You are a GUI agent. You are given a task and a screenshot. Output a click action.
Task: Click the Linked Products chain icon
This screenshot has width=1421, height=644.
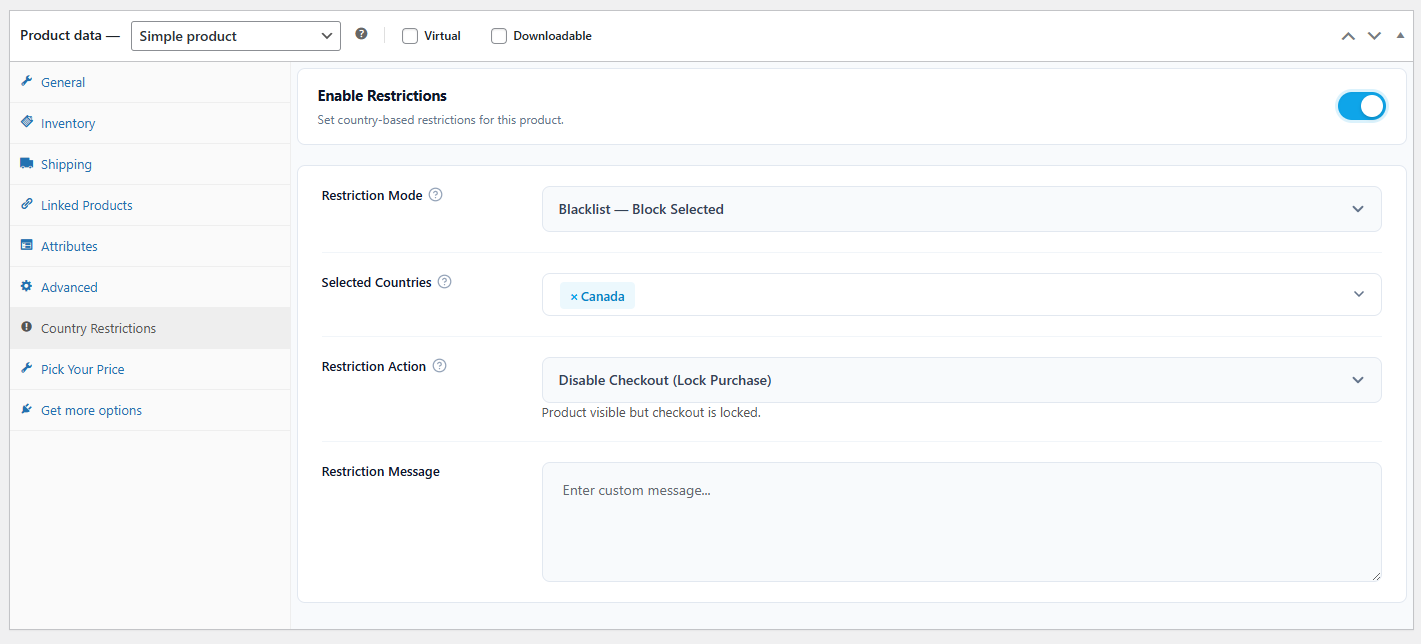pos(28,205)
